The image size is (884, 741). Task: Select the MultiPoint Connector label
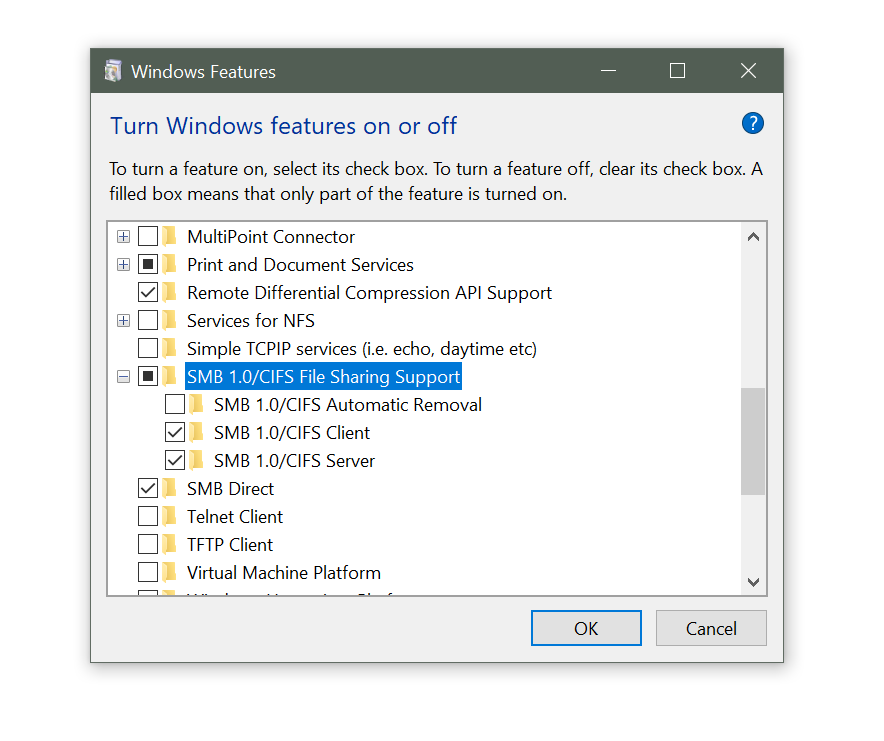click(271, 237)
